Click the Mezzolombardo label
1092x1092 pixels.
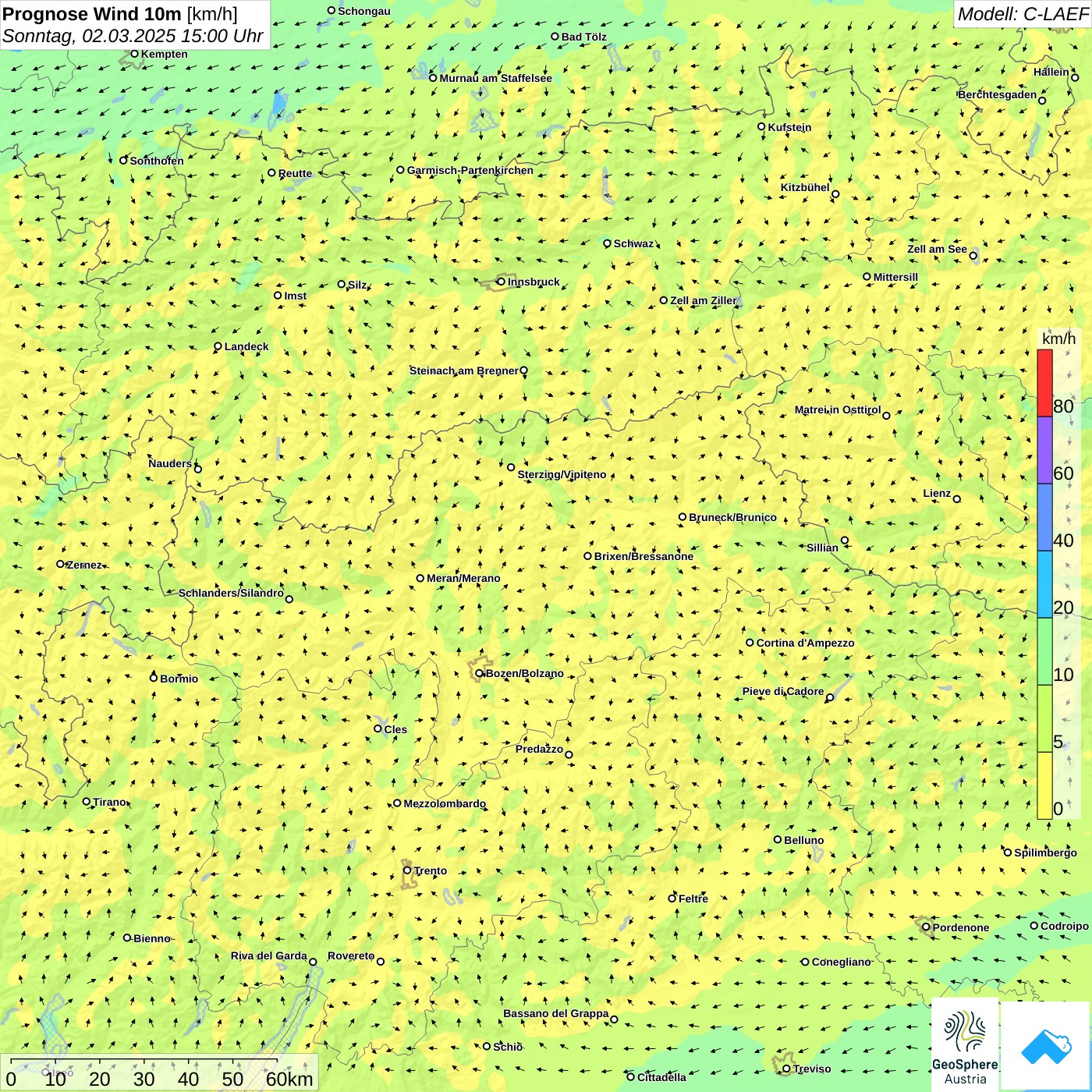pyautogui.click(x=445, y=803)
